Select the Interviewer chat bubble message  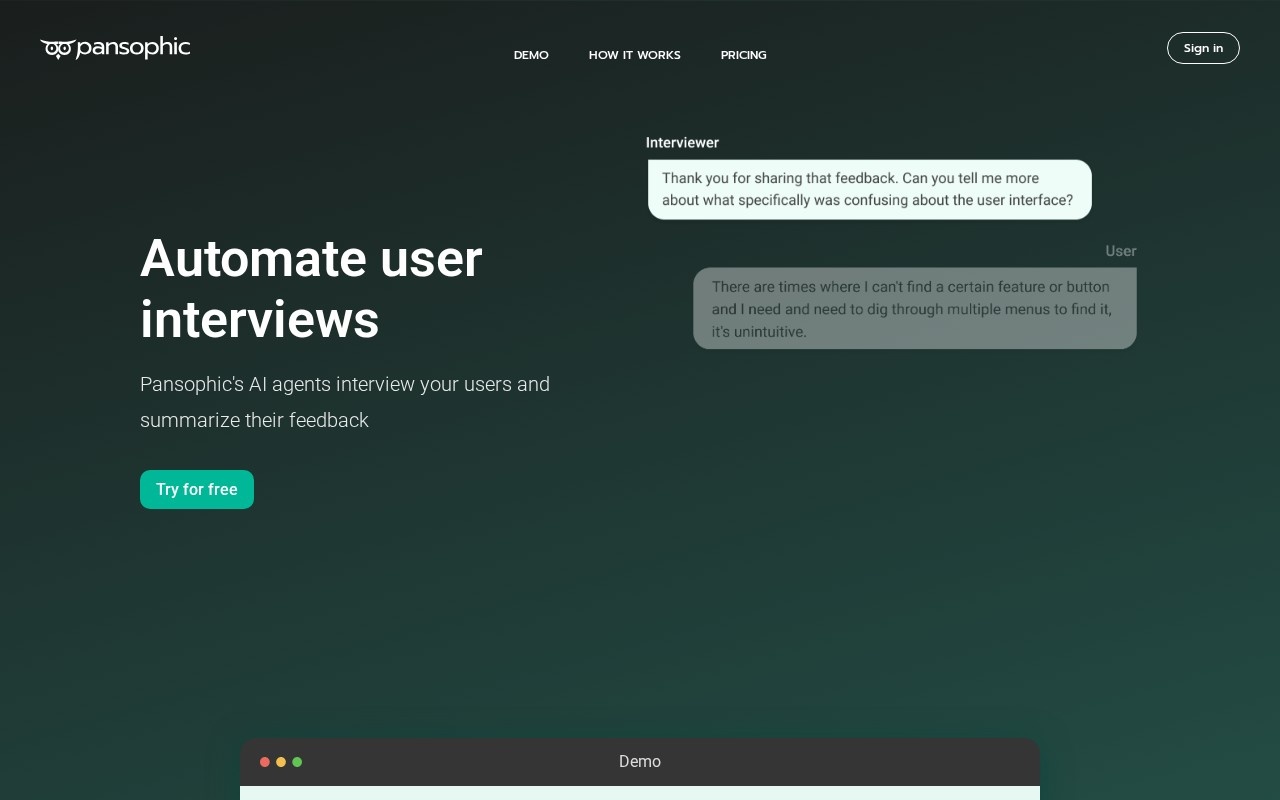(x=870, y=189)
